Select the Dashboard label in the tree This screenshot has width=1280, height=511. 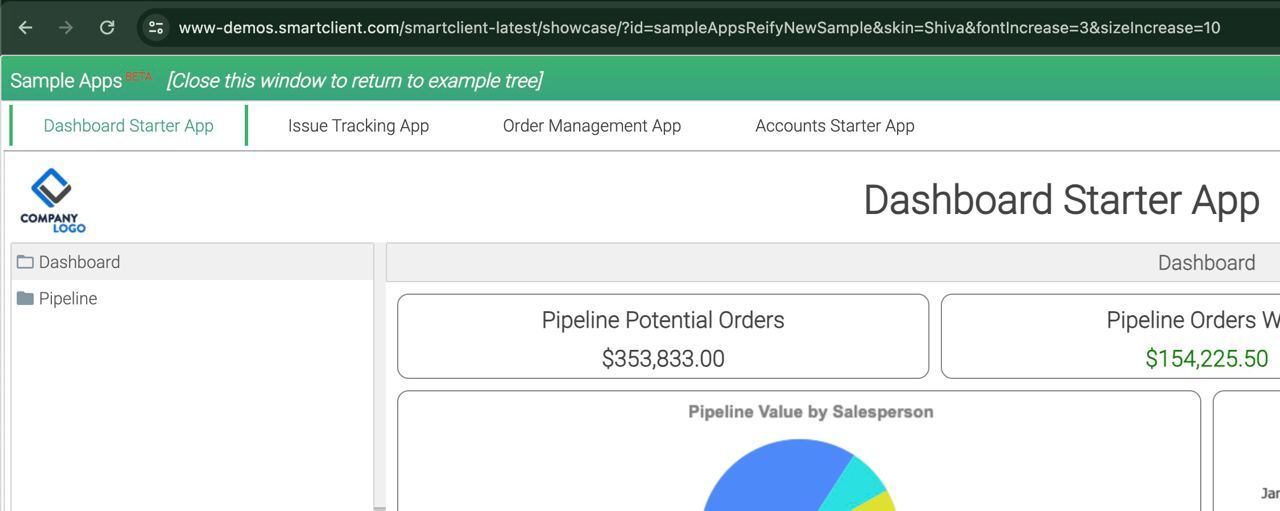[79, 262]
